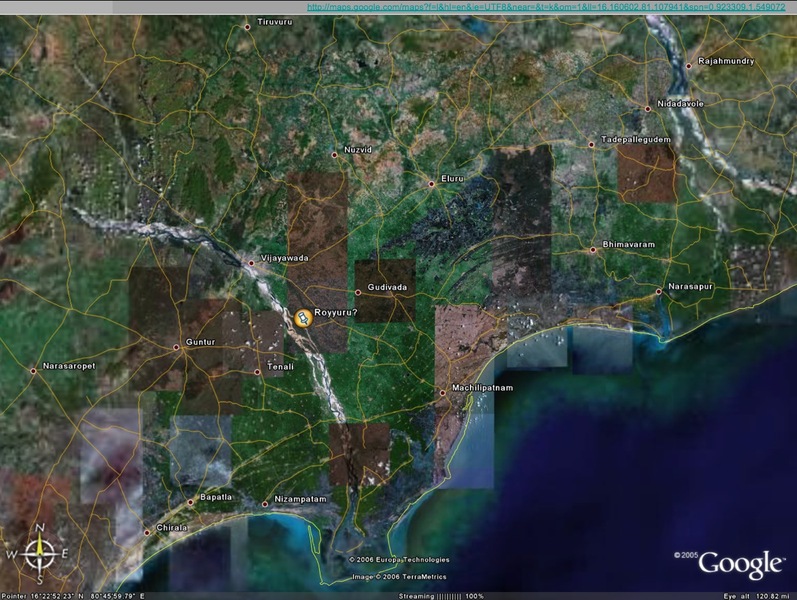797x600 pixels.
Task: Click the Narasaraopet city marker
Action: [33, 371]
